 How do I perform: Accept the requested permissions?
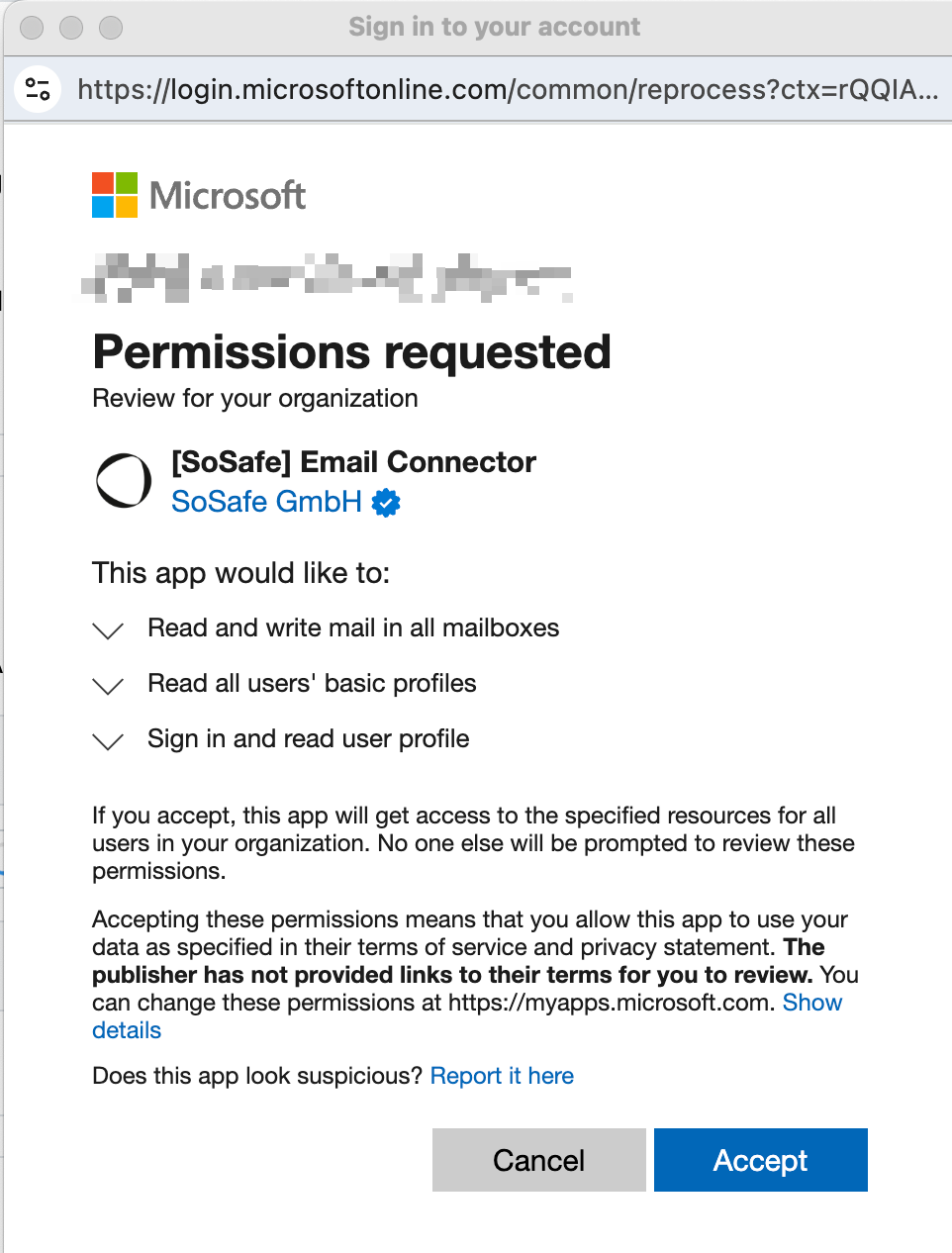(x=760, y=1160)
